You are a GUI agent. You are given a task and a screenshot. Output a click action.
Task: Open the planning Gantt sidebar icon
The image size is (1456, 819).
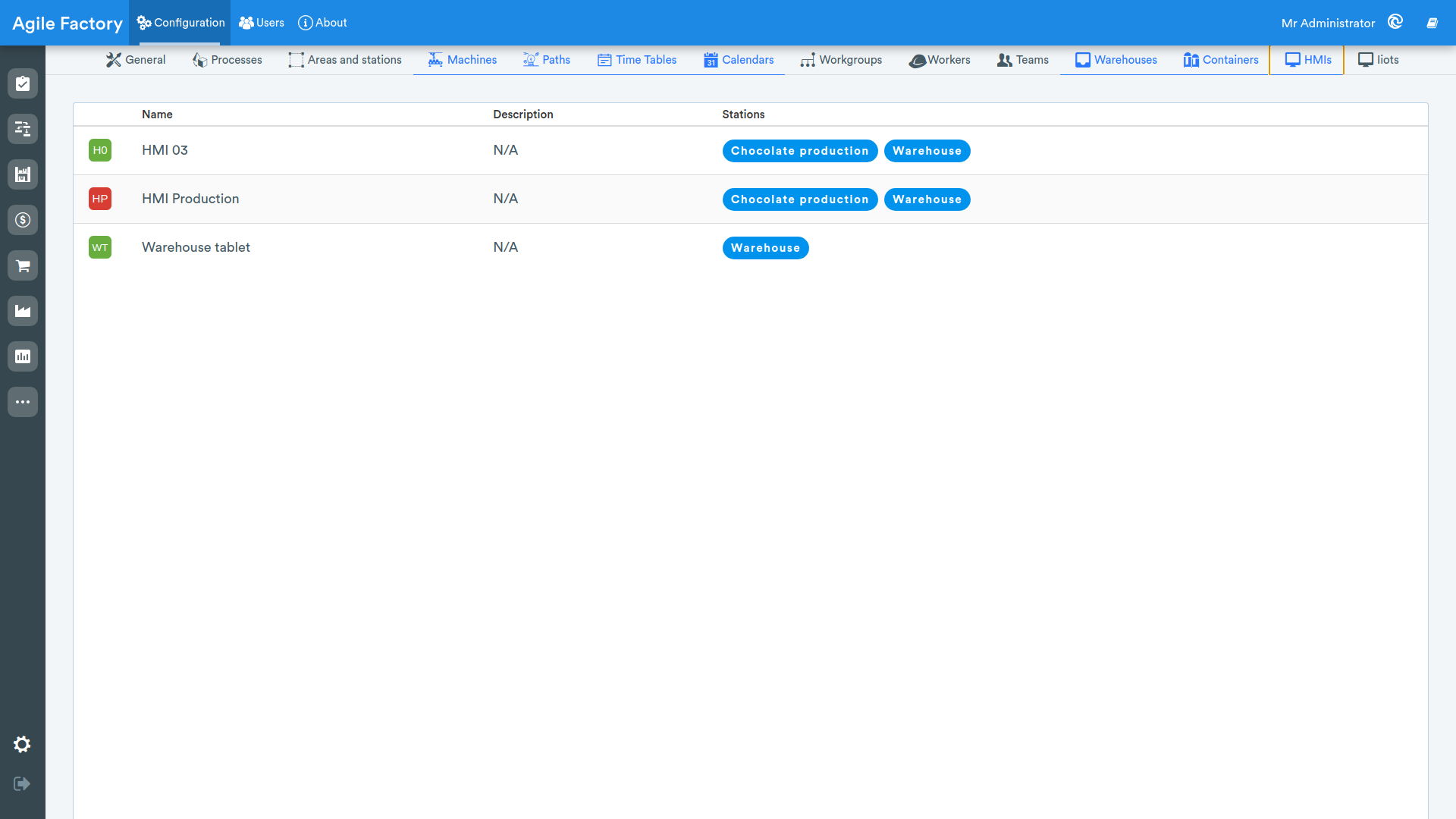(23, 129)
